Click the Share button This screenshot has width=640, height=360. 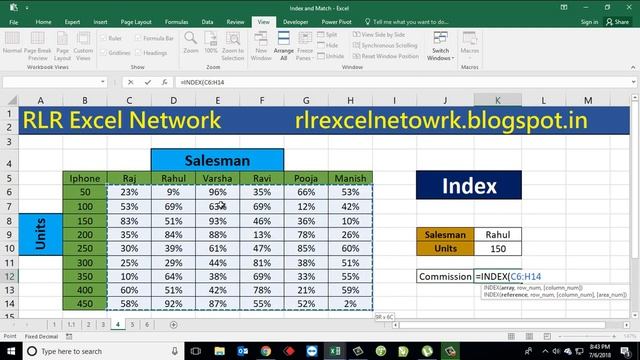coord(618,22)
